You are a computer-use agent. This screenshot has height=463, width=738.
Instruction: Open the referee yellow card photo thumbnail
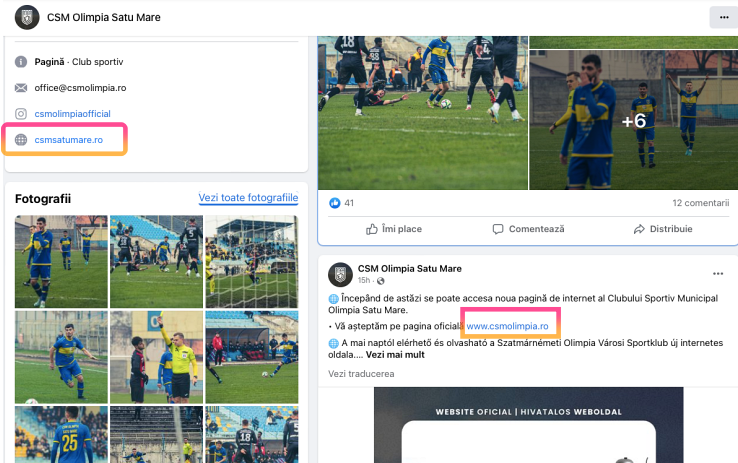tap(156, 357)
